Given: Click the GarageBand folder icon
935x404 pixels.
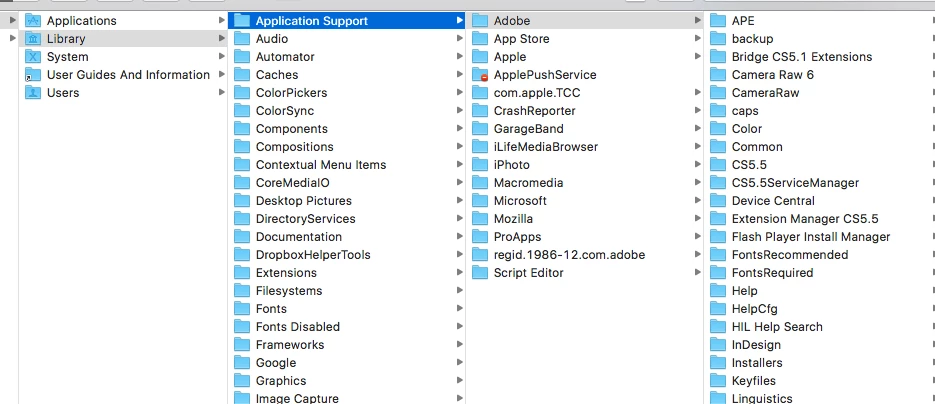Looking at the screenshot, I should [480, 129].
